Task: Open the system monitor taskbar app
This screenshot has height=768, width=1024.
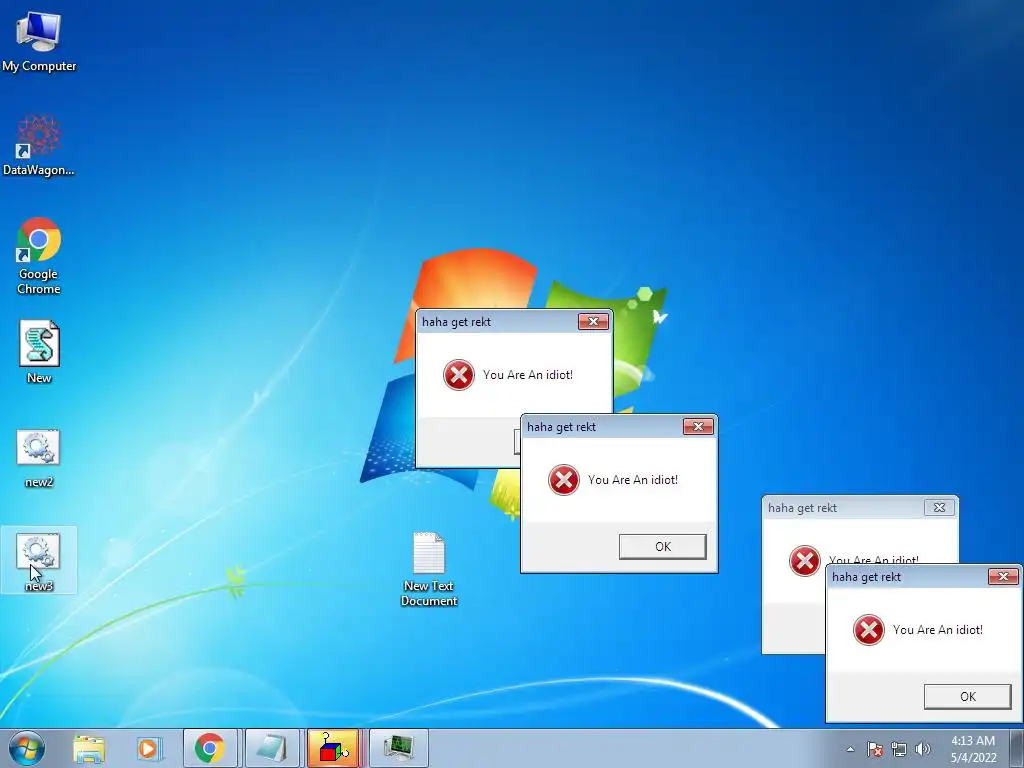Action: 398,748
